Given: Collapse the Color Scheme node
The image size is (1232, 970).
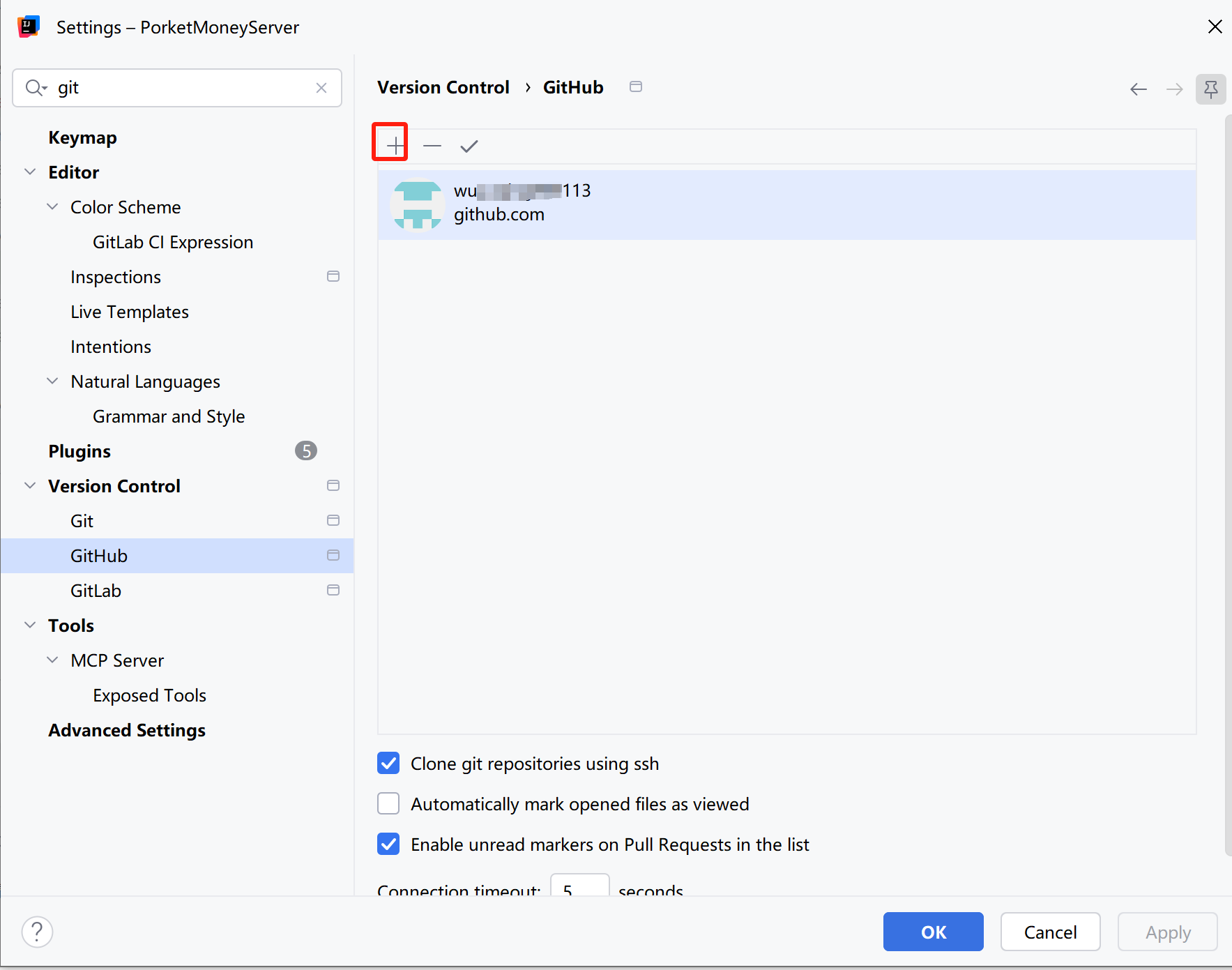Looking at the screenshot, I should (52, 206).
